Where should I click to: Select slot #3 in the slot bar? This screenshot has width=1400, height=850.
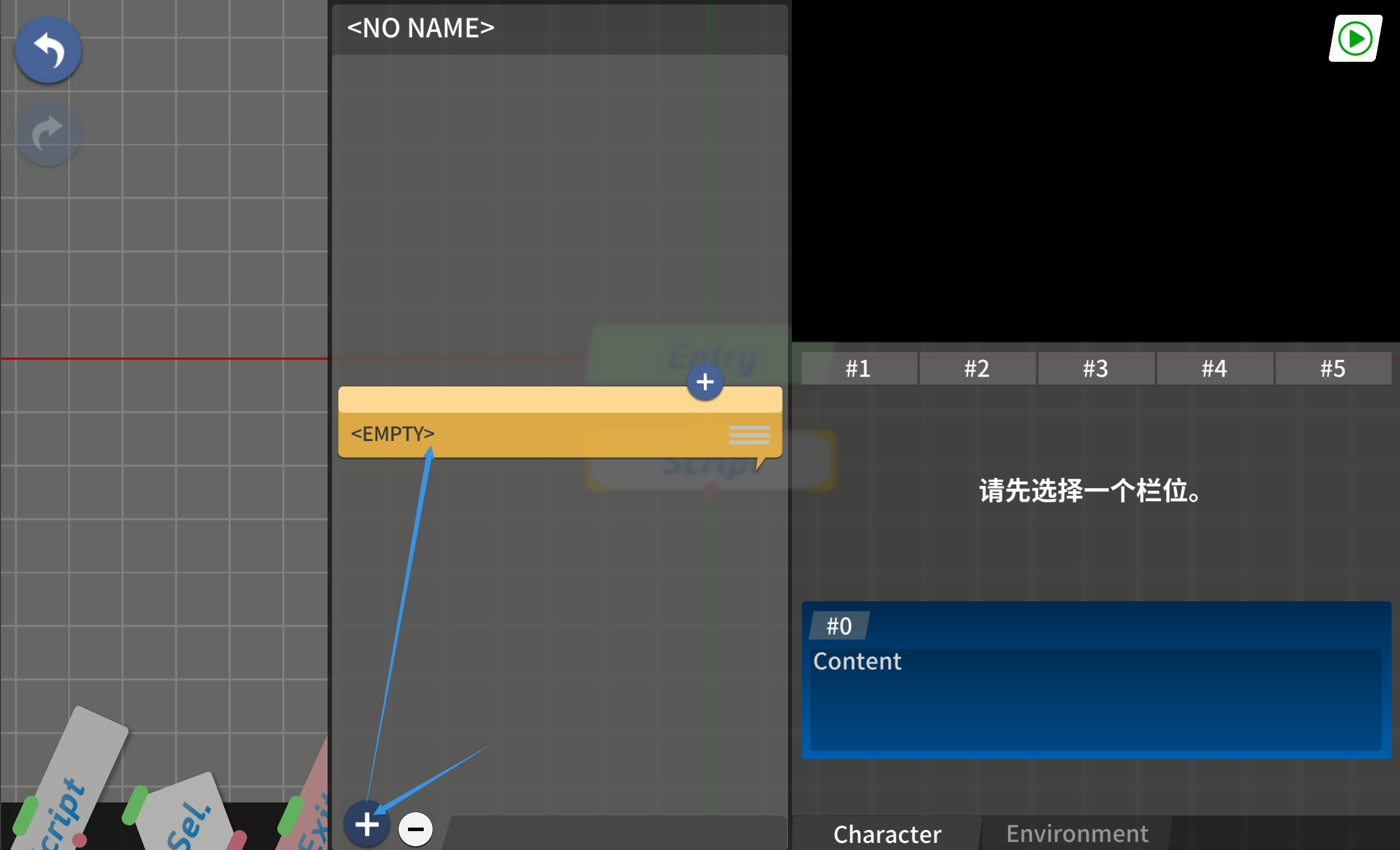pyautogui.click(x=1096, y=368)
